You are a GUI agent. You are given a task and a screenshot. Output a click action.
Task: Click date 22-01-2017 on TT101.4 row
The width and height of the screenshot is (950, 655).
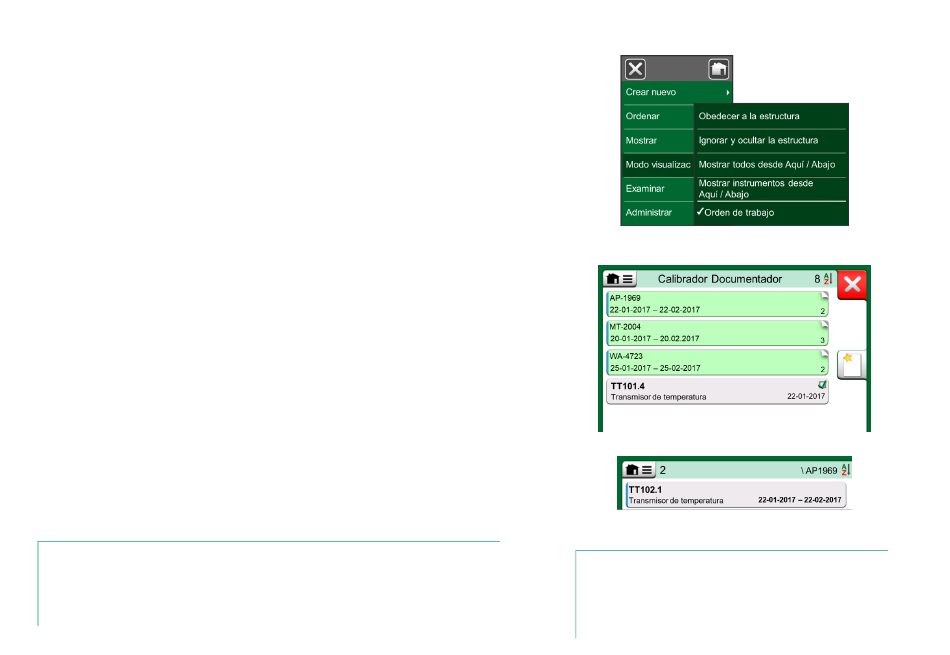pyautogui.click(x=806, y=396)
